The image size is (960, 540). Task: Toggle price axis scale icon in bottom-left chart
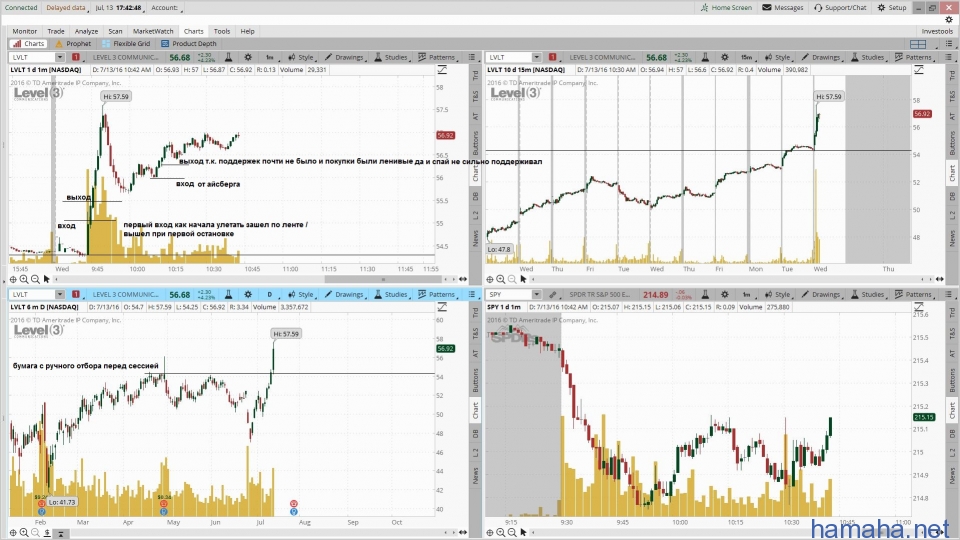tap(442, 307)
